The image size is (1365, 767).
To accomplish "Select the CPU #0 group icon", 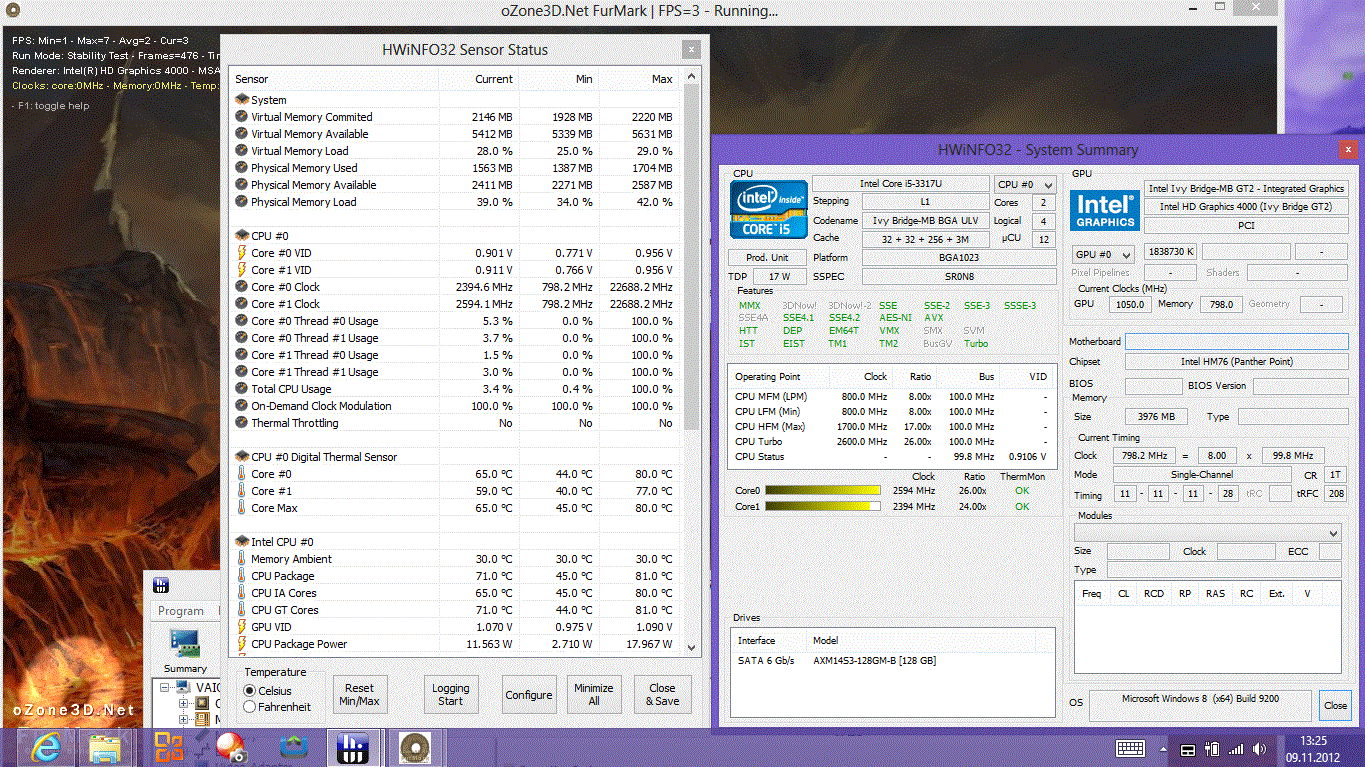I will point(242,236).
